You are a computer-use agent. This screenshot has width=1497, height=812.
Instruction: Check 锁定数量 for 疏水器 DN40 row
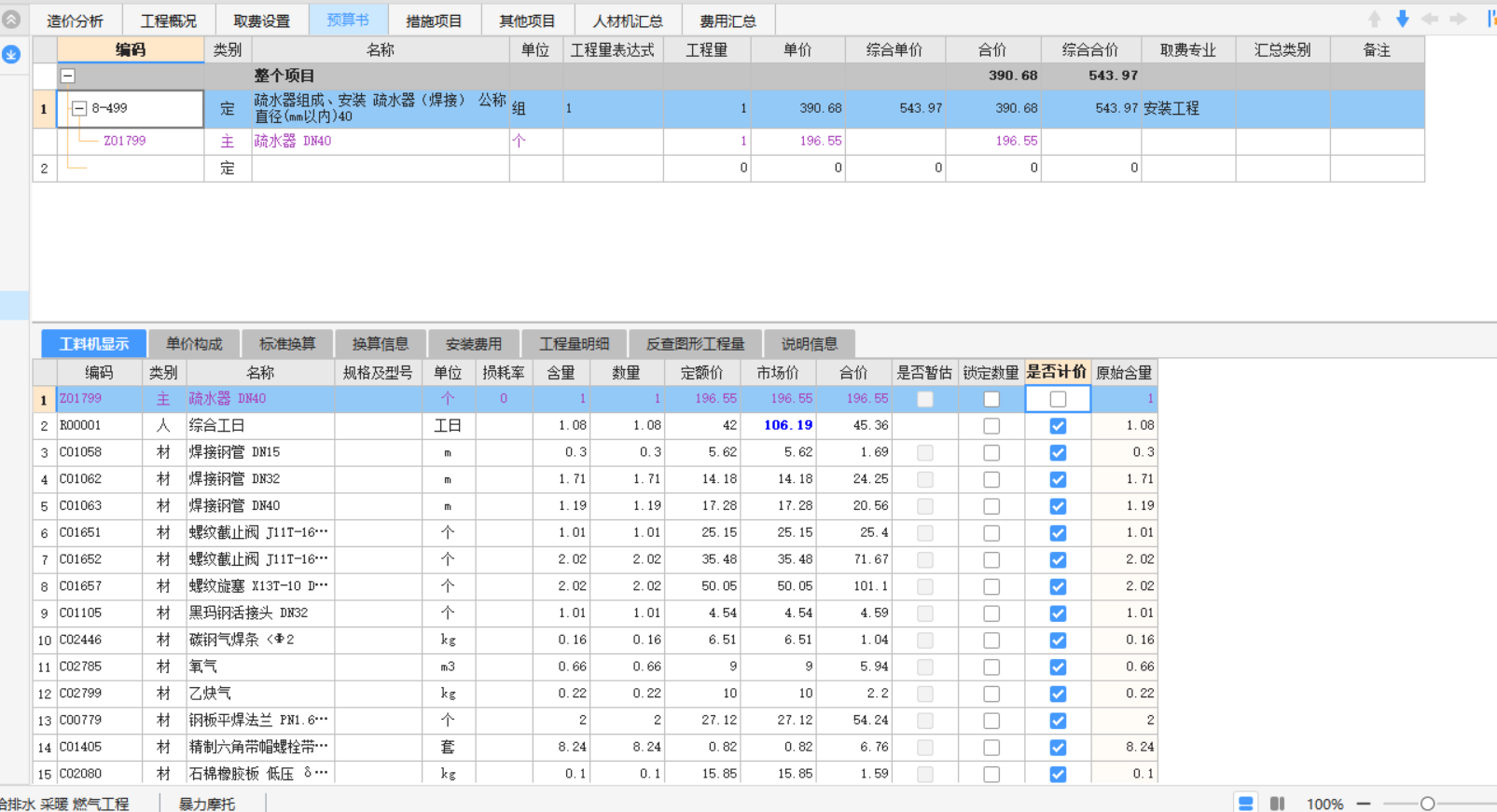(x=991, y=399)
